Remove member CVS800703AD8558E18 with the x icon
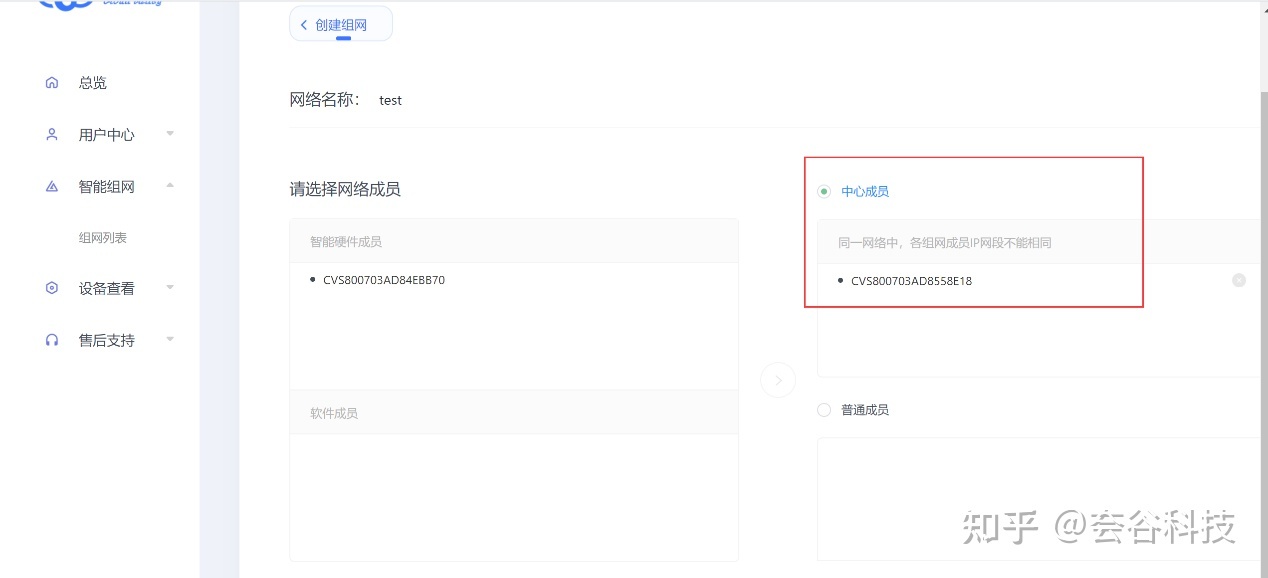The height and width of the screenshot is (578, 1268). point(1239,281)
